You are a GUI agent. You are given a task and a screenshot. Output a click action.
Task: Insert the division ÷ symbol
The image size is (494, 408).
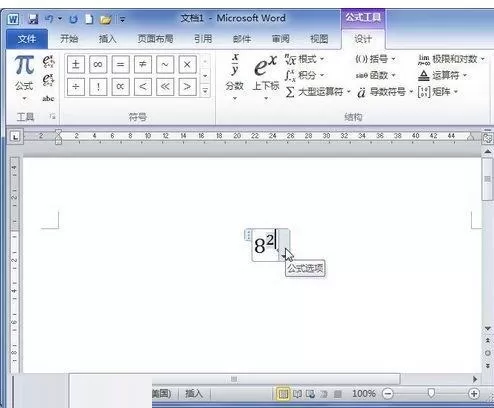pyautogui.click(x=76, y=87)
